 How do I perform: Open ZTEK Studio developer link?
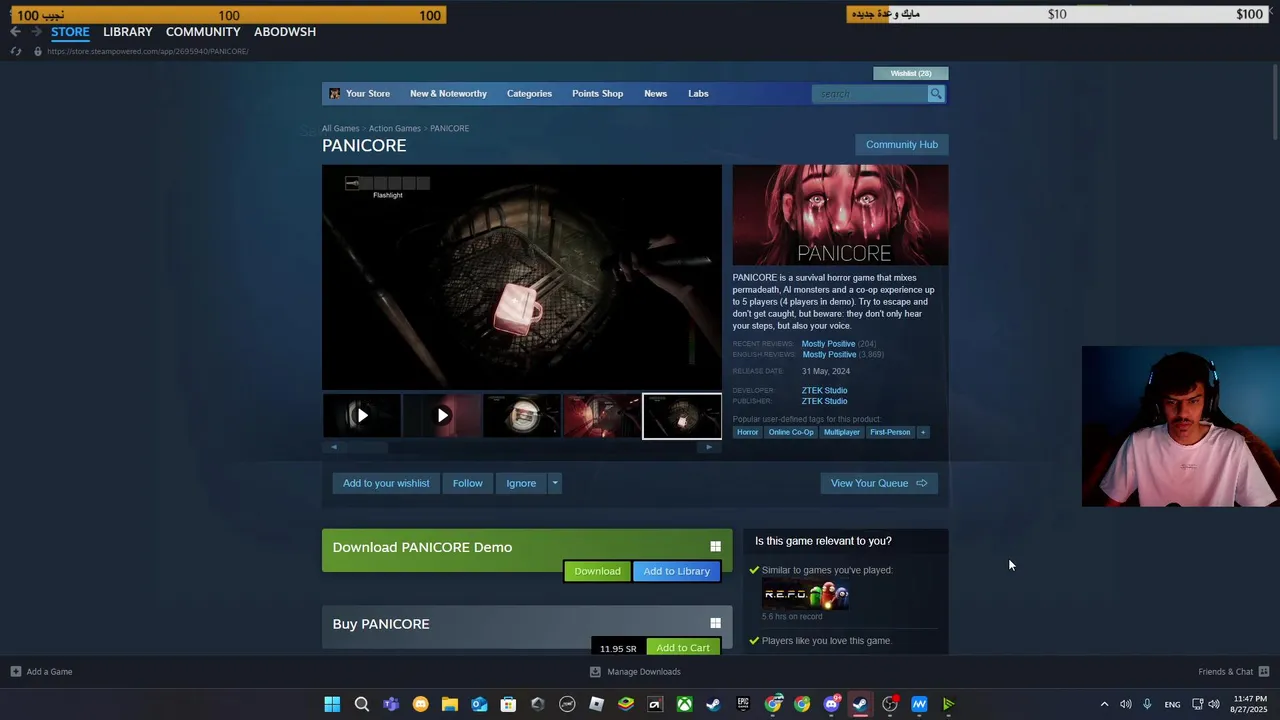click(824, 391)
